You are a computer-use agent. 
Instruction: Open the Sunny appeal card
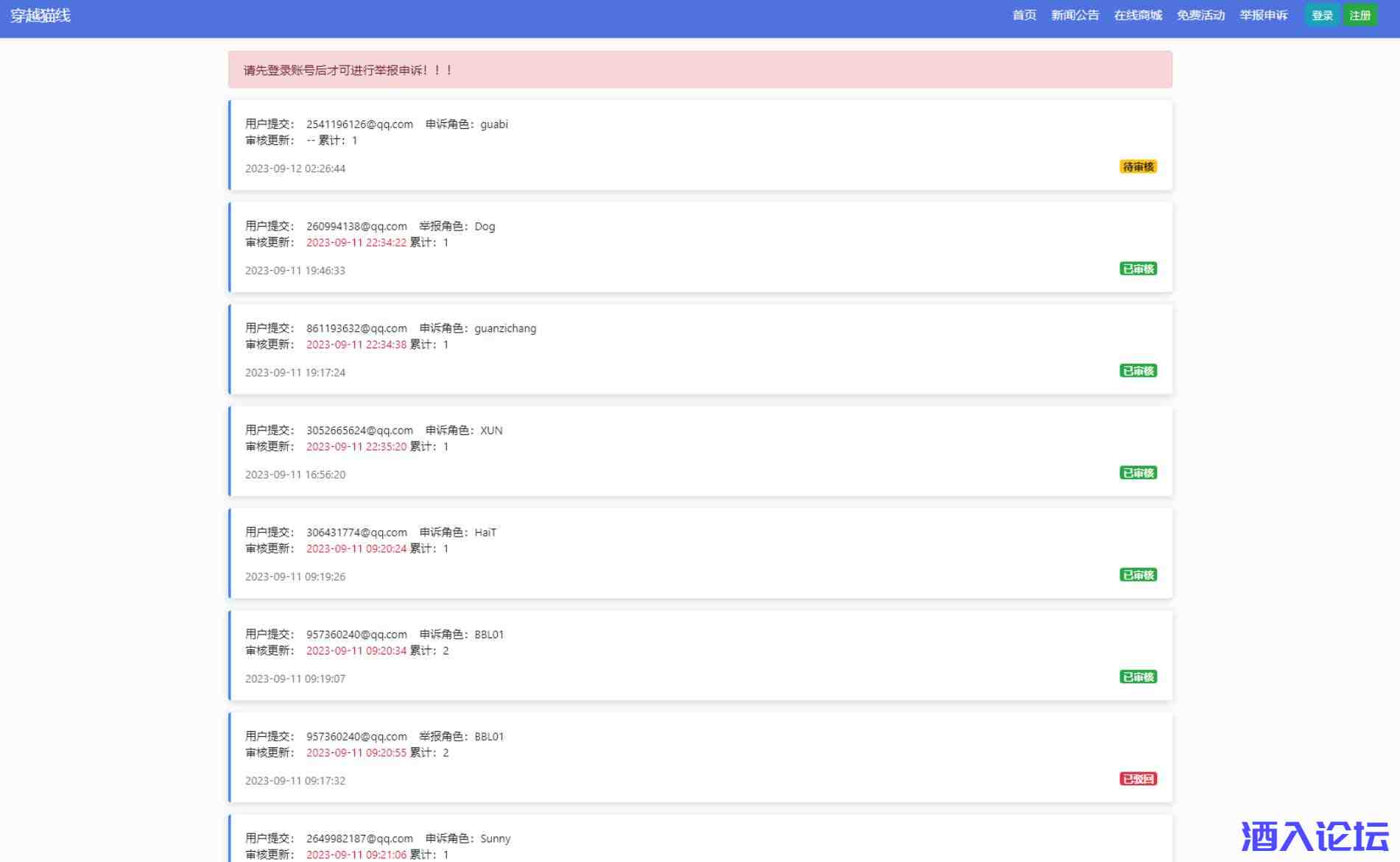pyautogui.click(x=700, y=839)
